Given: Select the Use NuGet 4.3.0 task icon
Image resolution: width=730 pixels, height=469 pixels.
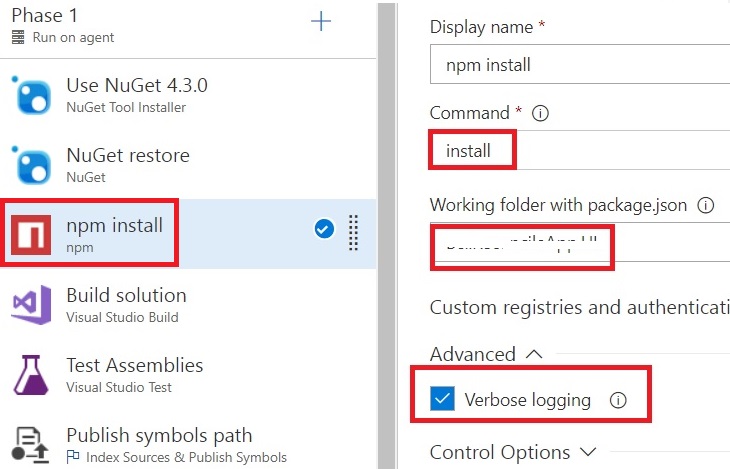Looking at the screenshot, I should click(32, 95).
